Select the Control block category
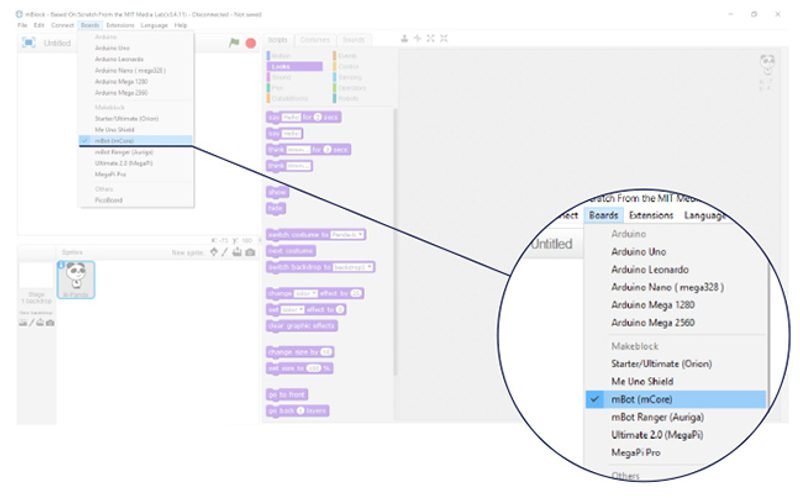This screenshot has height=499, width=800. click(360, 66)
